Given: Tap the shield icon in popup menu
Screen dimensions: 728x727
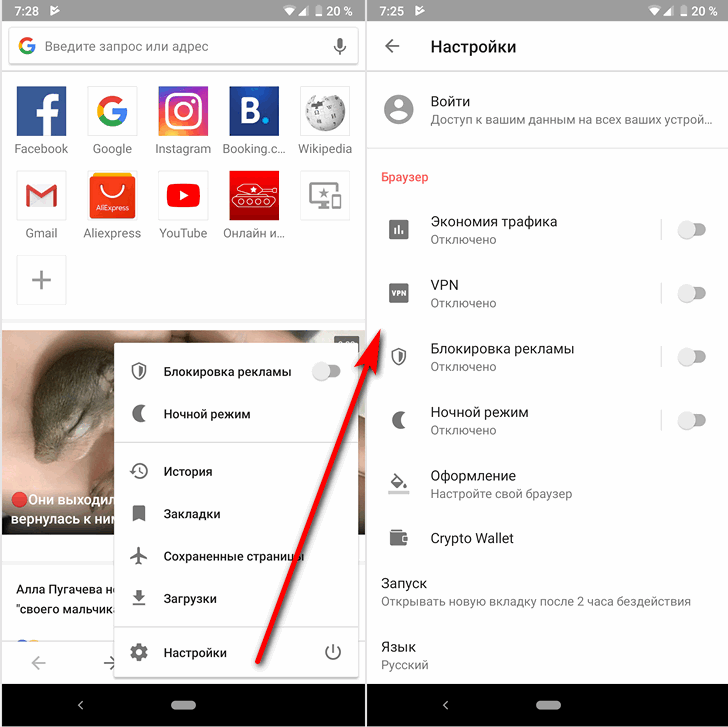Looking at the screenshot, I should click(x=139, y=371).
